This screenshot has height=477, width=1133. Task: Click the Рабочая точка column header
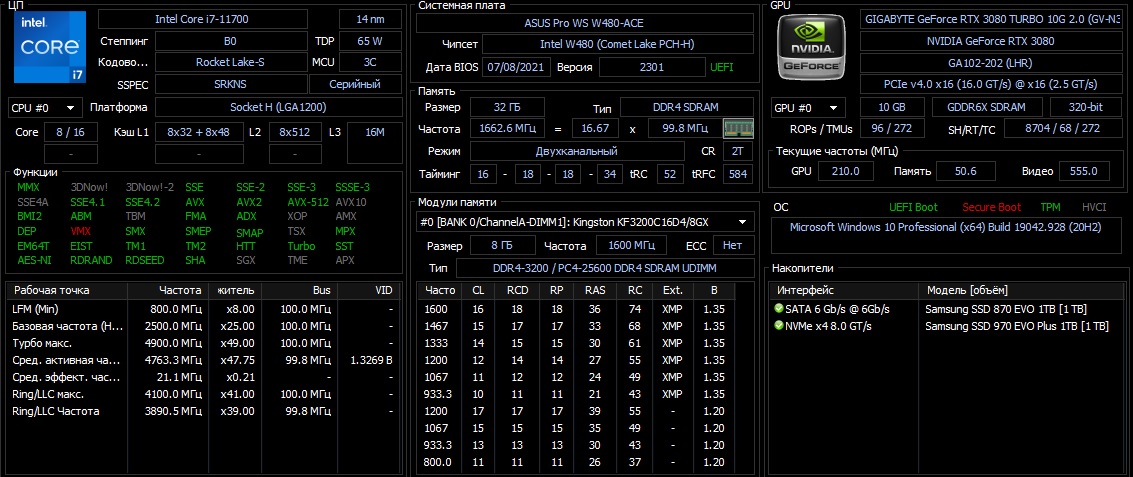(x=67, y=291)
